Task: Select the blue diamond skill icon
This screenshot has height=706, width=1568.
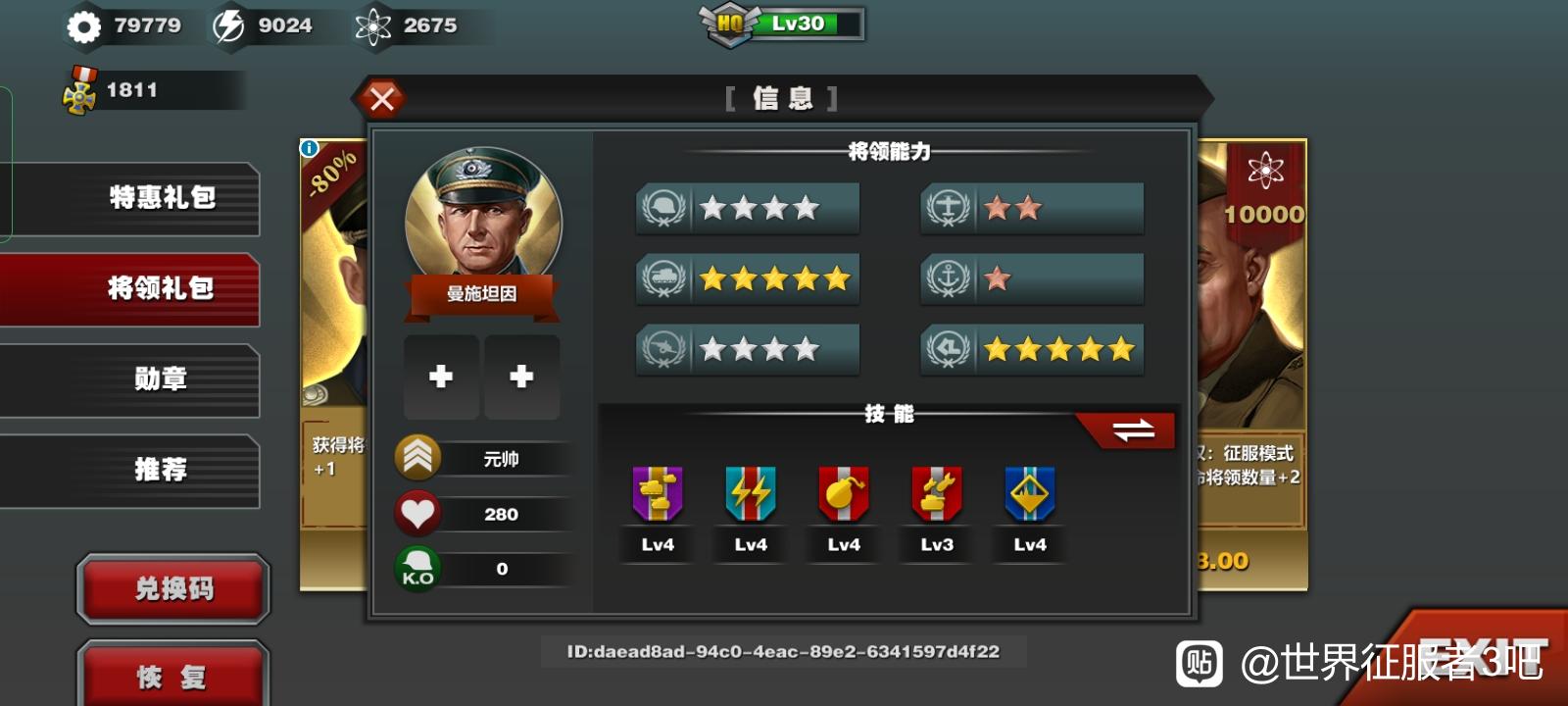Action: [x=1030, y=493]
